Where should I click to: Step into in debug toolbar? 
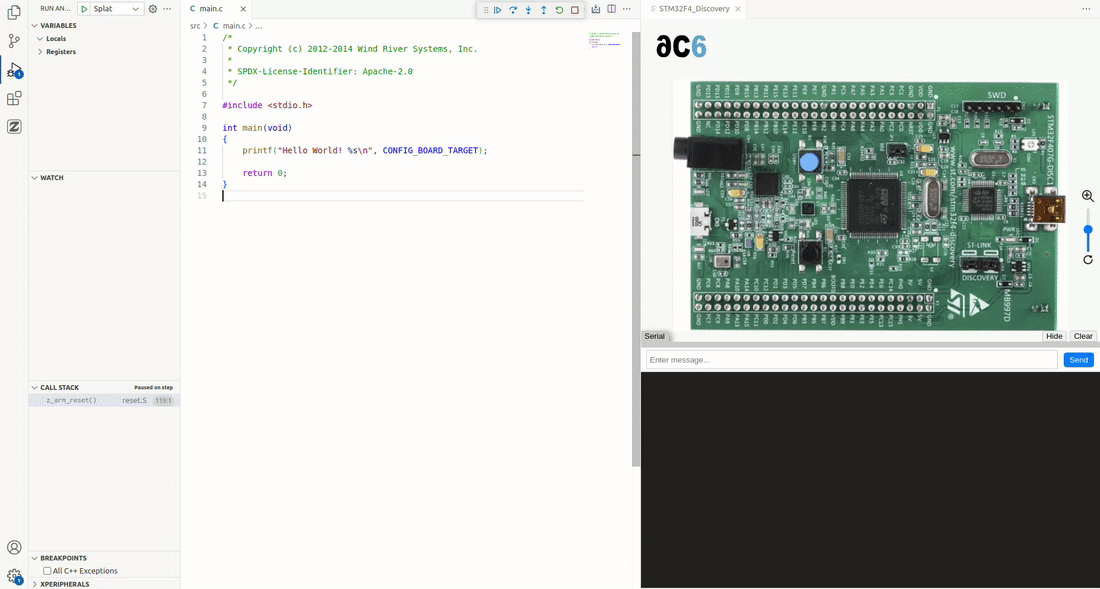[528, 10]
